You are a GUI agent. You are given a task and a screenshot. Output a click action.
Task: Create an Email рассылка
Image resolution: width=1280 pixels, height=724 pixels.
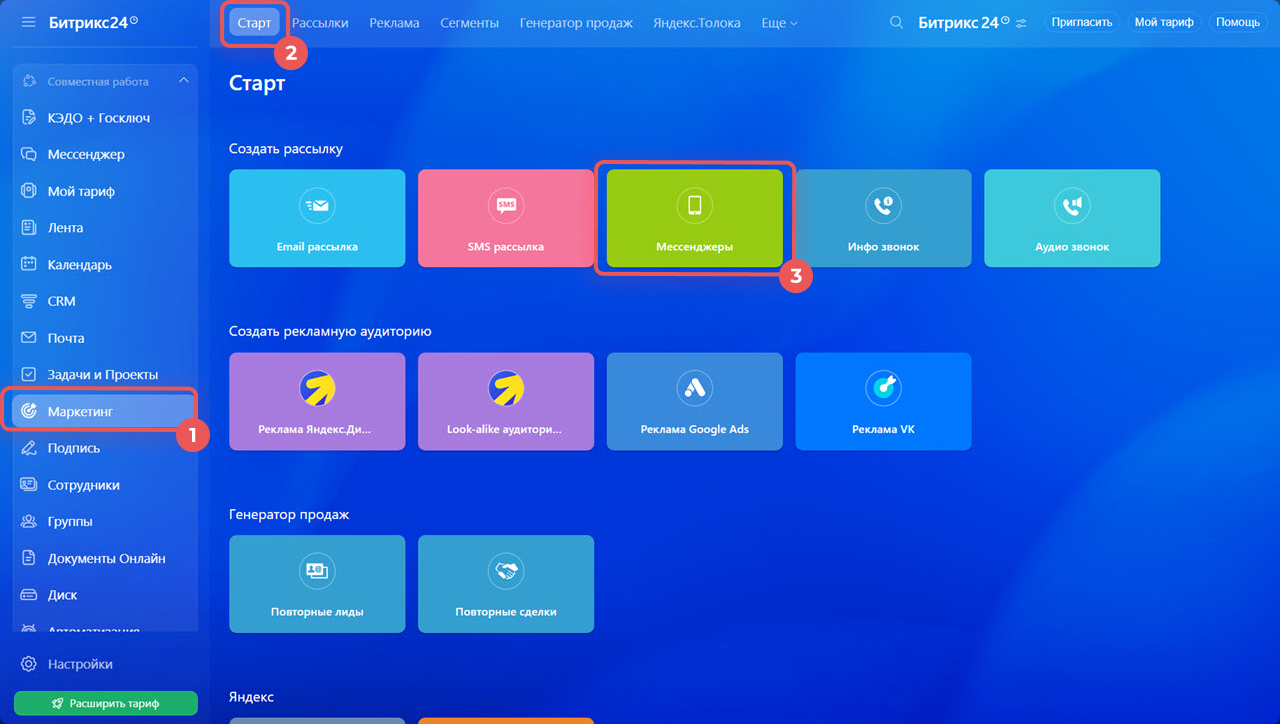(317, 218)
